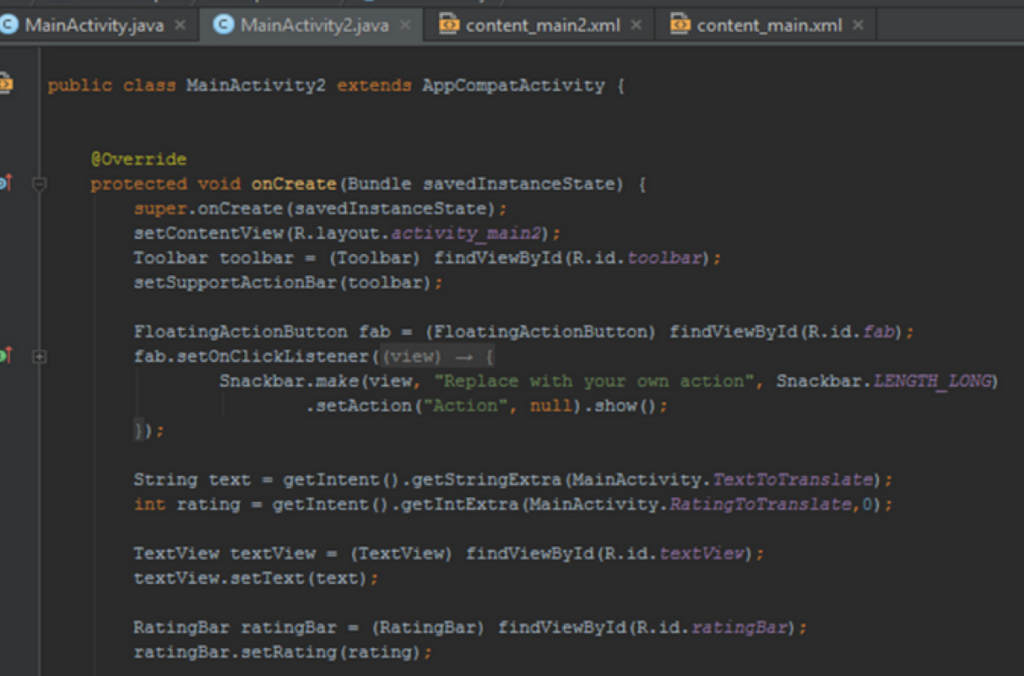Image resolution: width=1024 pixels, height=676 pixels.
Task: Place cursor on the textView.setText(text) line
Action: pos(256,579)
